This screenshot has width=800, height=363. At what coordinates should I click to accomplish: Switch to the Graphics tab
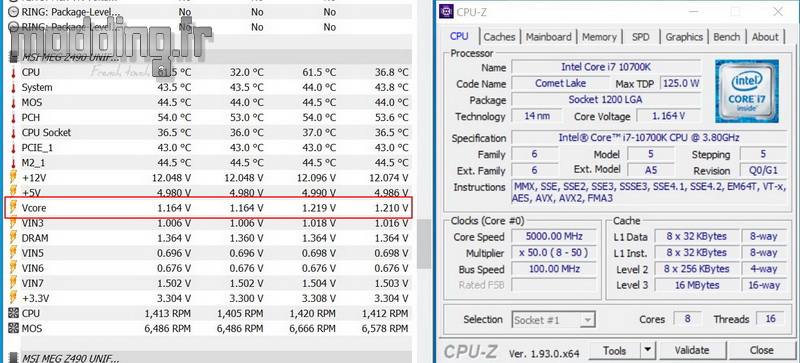(x=684, y=37)
